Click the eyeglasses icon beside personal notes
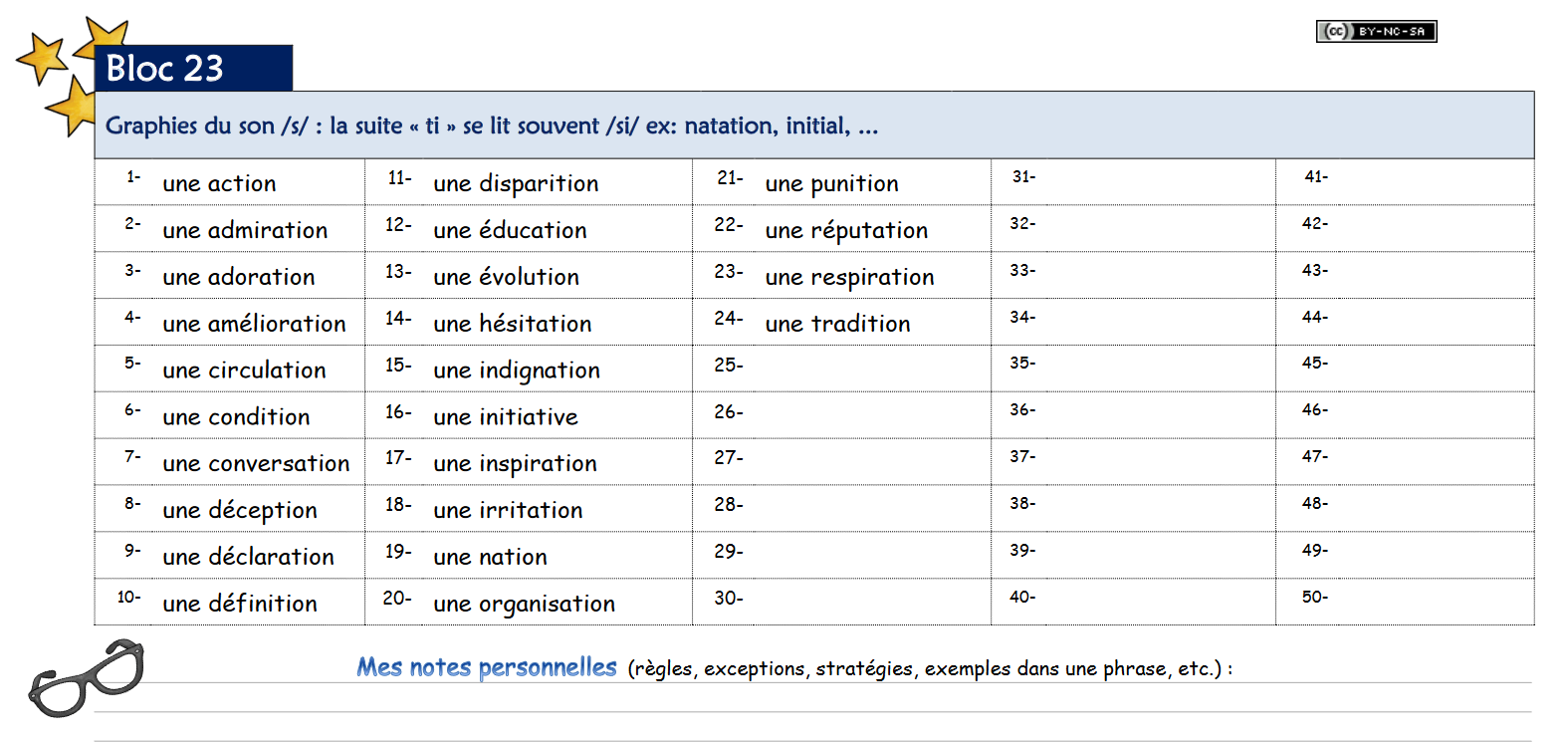The width and height of the screenshot is (1568, 743). click(x=87, y=677)
